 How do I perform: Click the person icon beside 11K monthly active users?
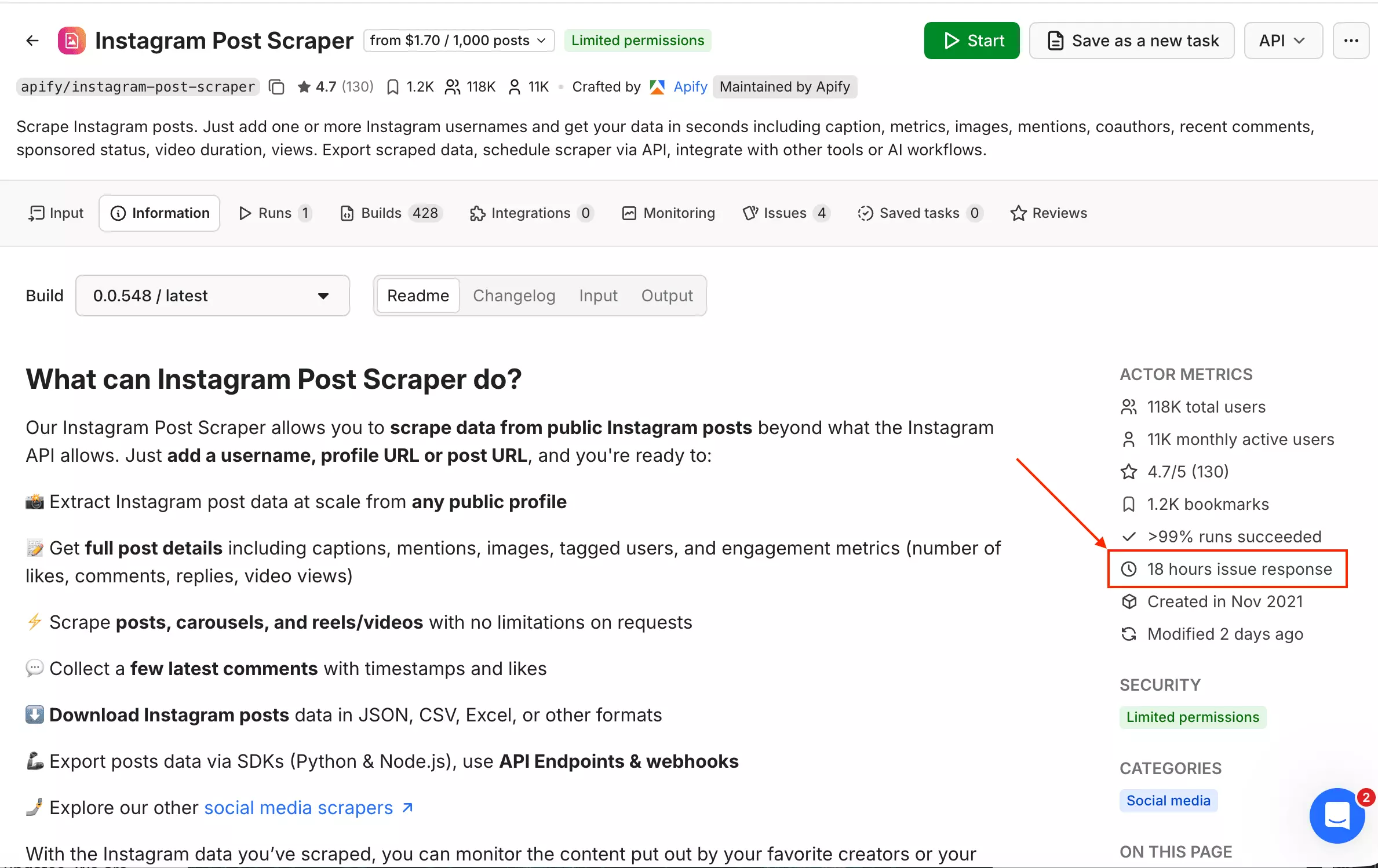pyautogui.click(x=1129, y=439)
